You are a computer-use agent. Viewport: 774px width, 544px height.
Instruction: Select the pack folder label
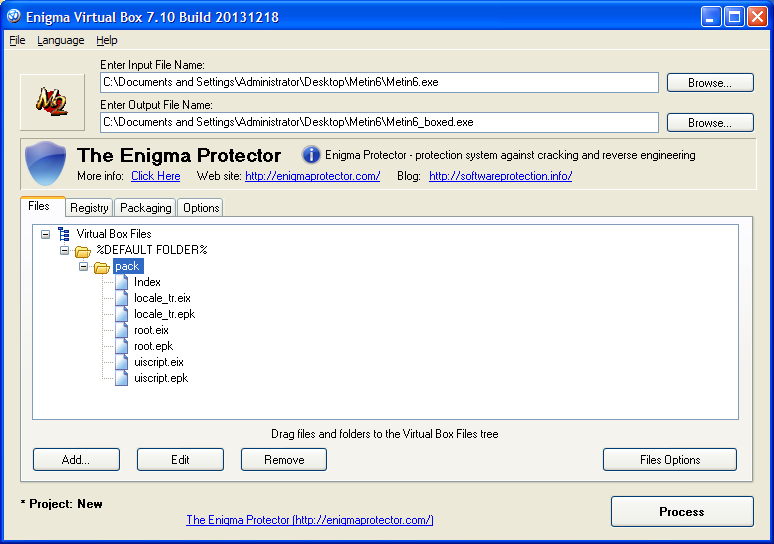[x=128, y=267]
